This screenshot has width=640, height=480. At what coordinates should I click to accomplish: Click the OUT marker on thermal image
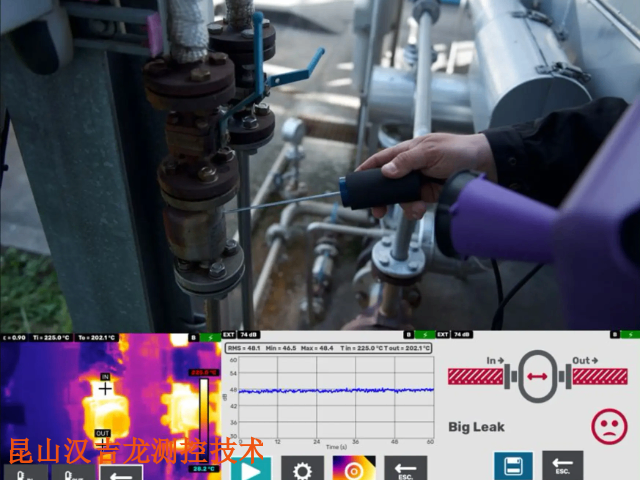click(x=103, y=433)
